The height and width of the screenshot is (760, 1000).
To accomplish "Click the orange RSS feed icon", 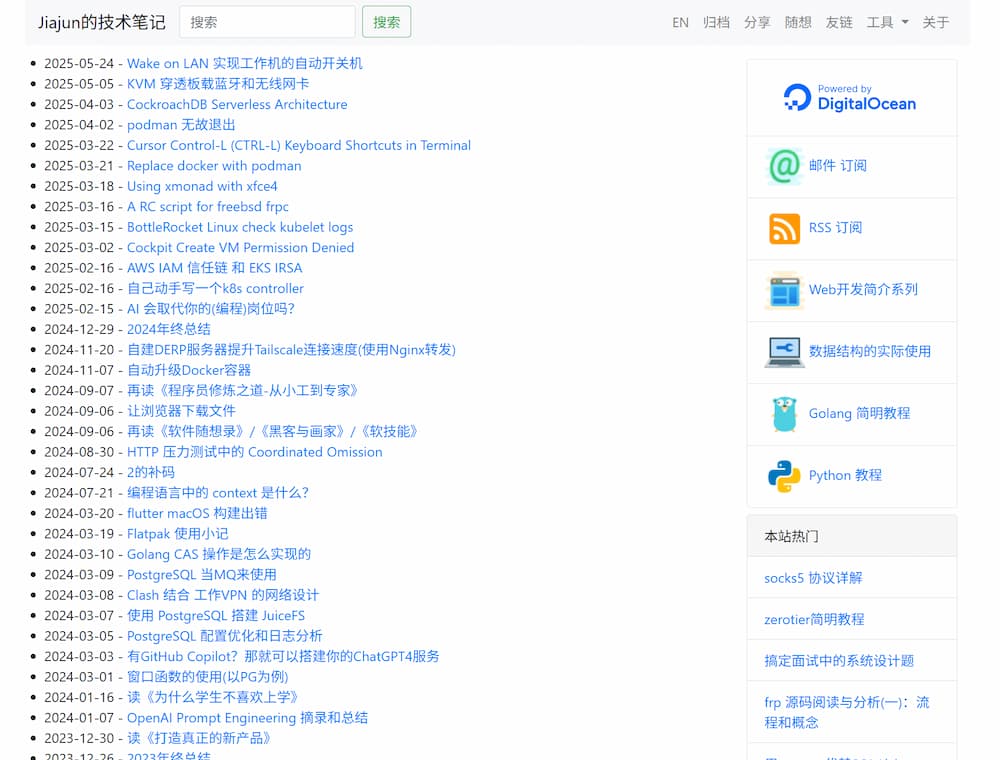I will point(786,227).
